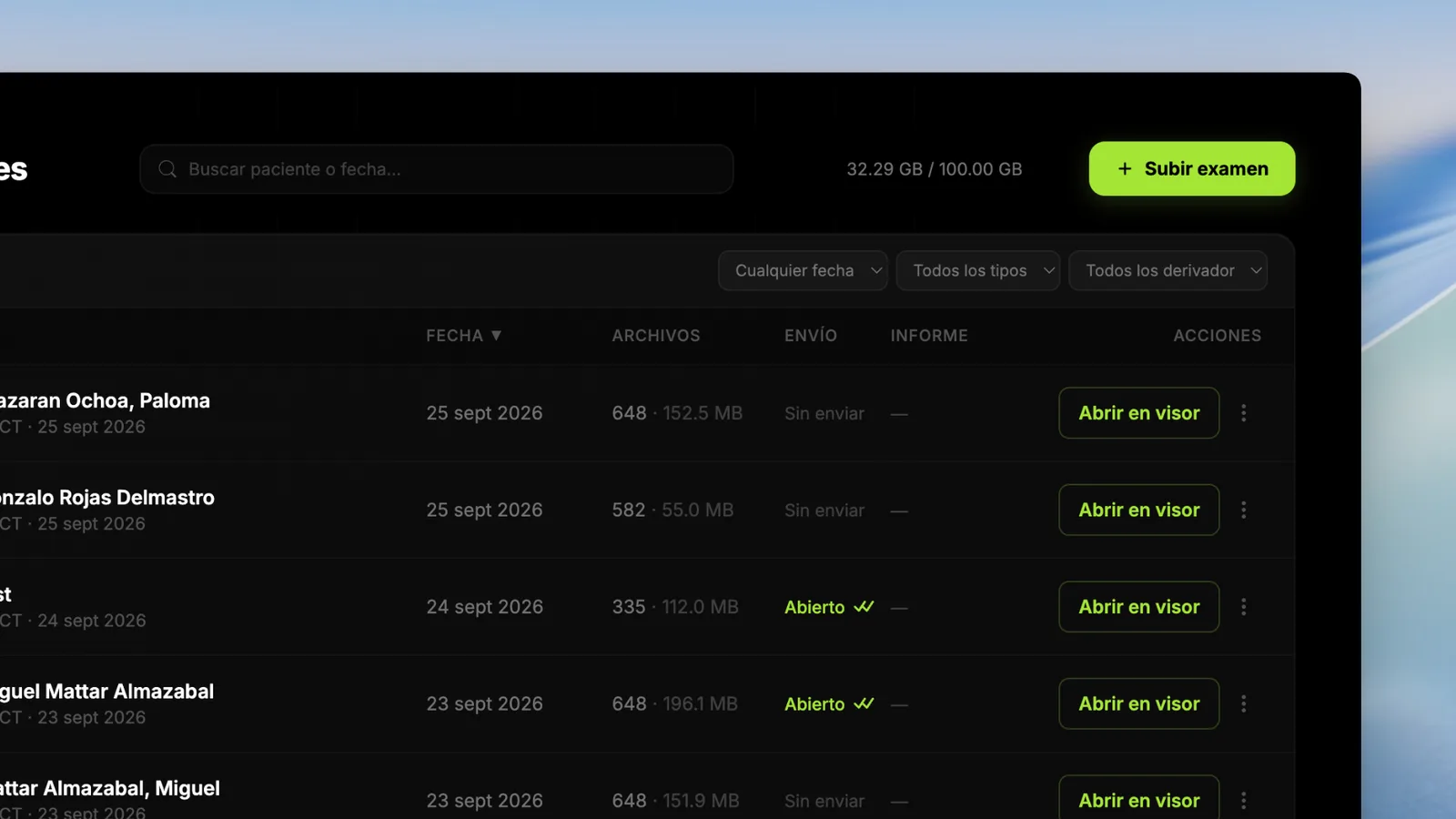Focus the Buscar paciente o fecha search field

(437, 169)
